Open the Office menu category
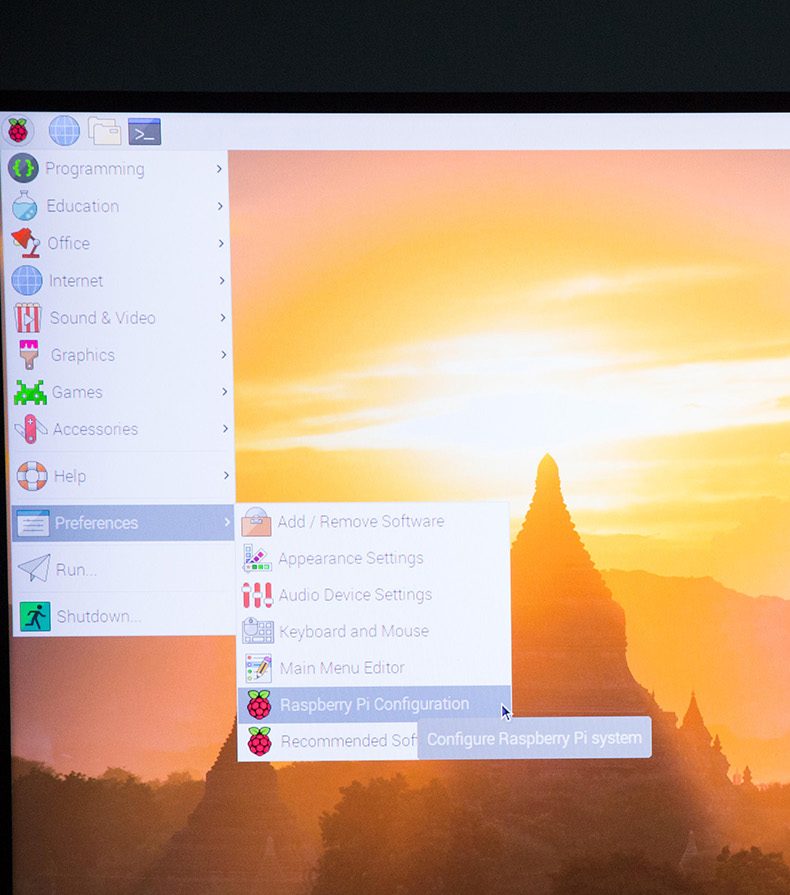Viewport: 790px width, 895px height. (x=118, y=243)
